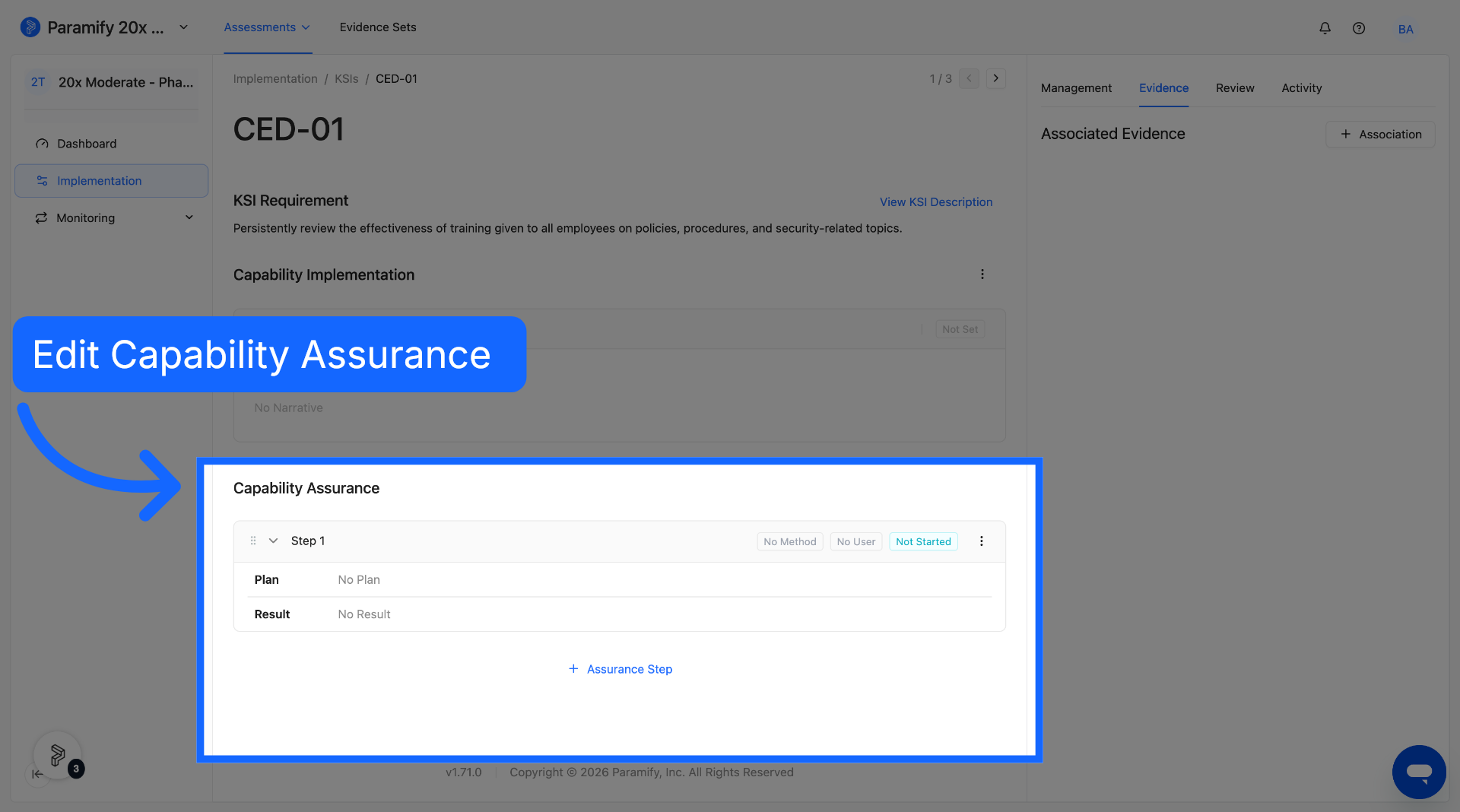The image size is (1460, 812).
Task: Click View KSI Description link
Action: (936, 202)
